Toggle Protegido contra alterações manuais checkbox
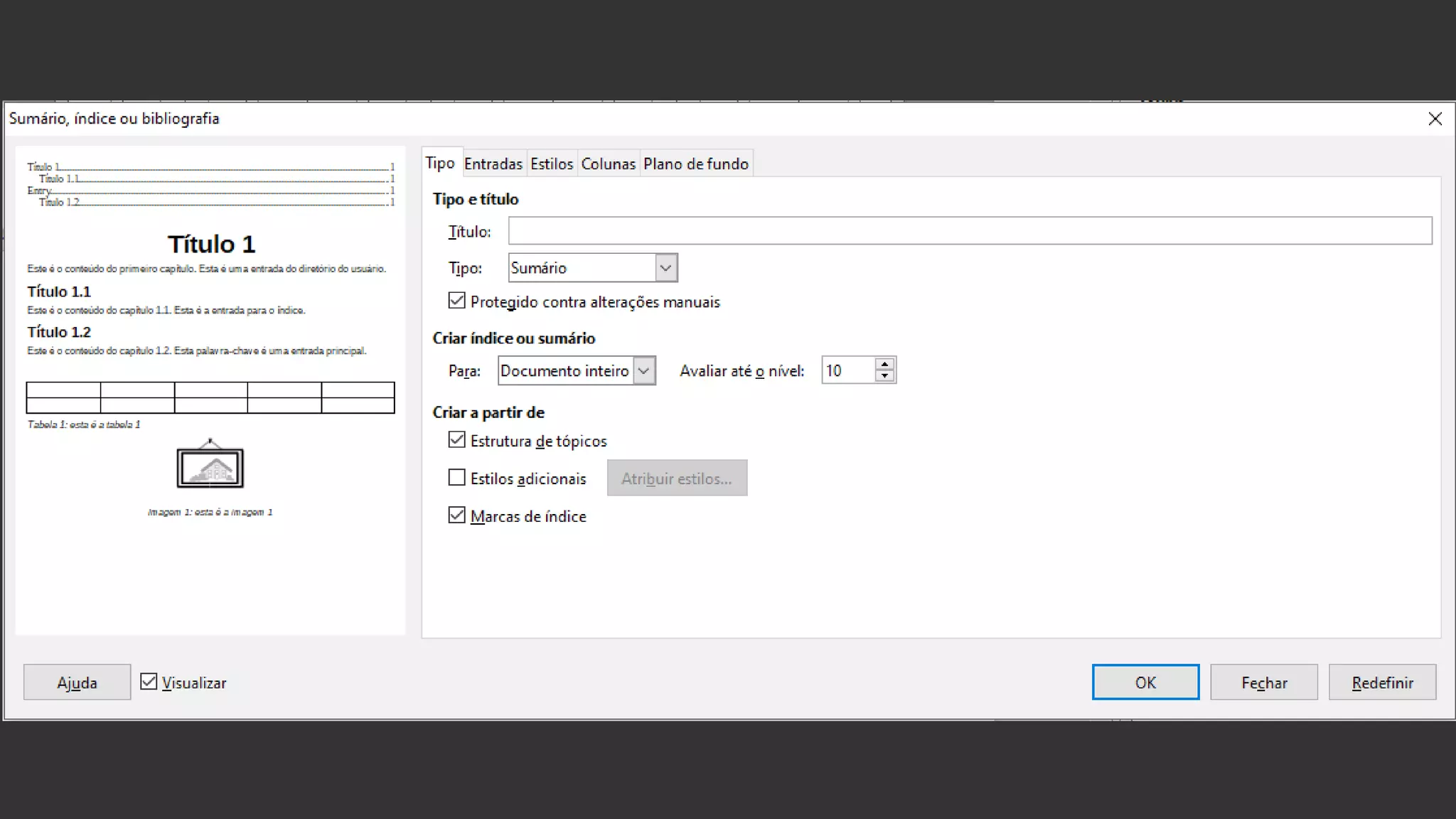This screenshot has height=819, width=1456. click(x=457, y=301)
